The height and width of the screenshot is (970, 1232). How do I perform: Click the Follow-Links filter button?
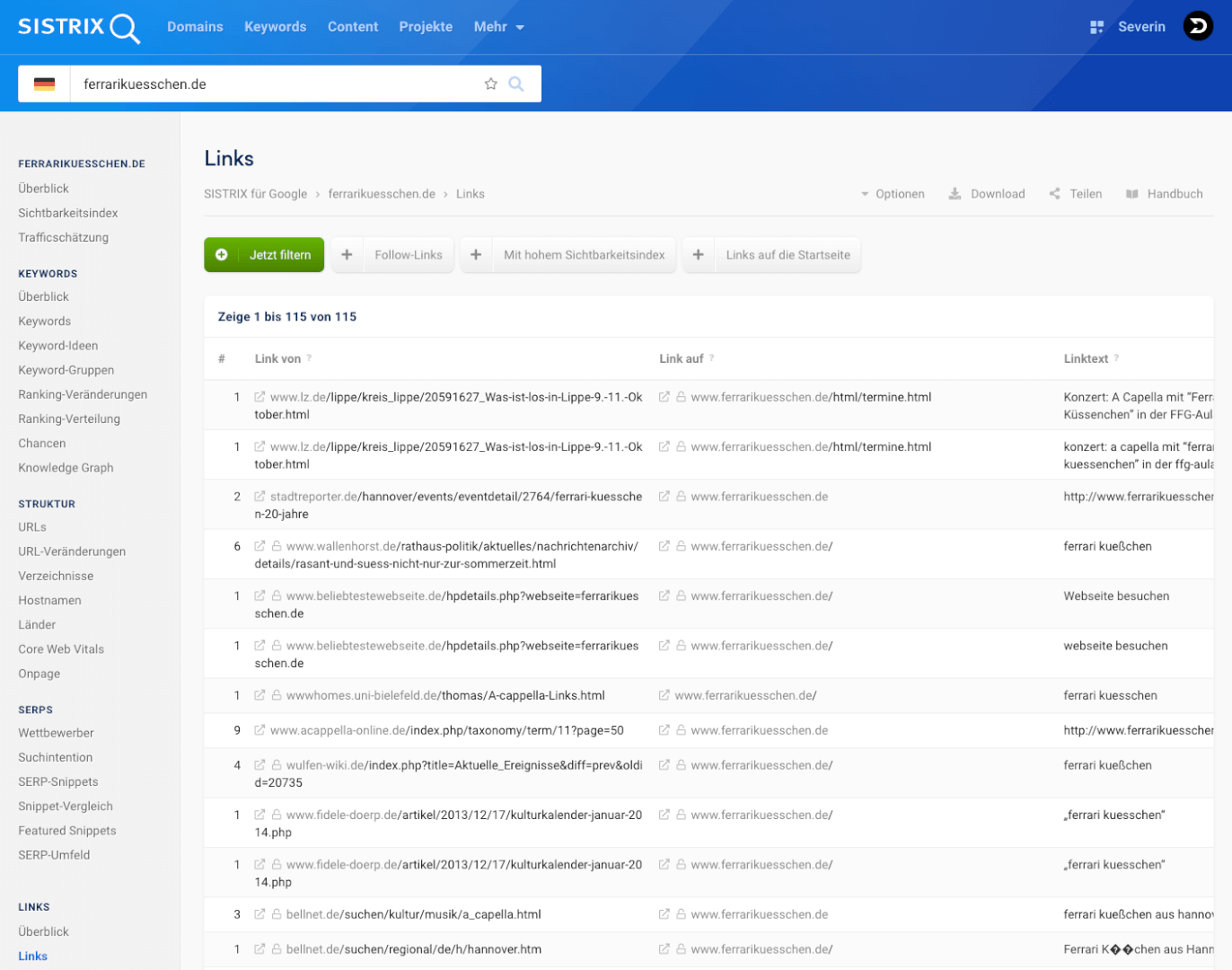click(392, 255)
